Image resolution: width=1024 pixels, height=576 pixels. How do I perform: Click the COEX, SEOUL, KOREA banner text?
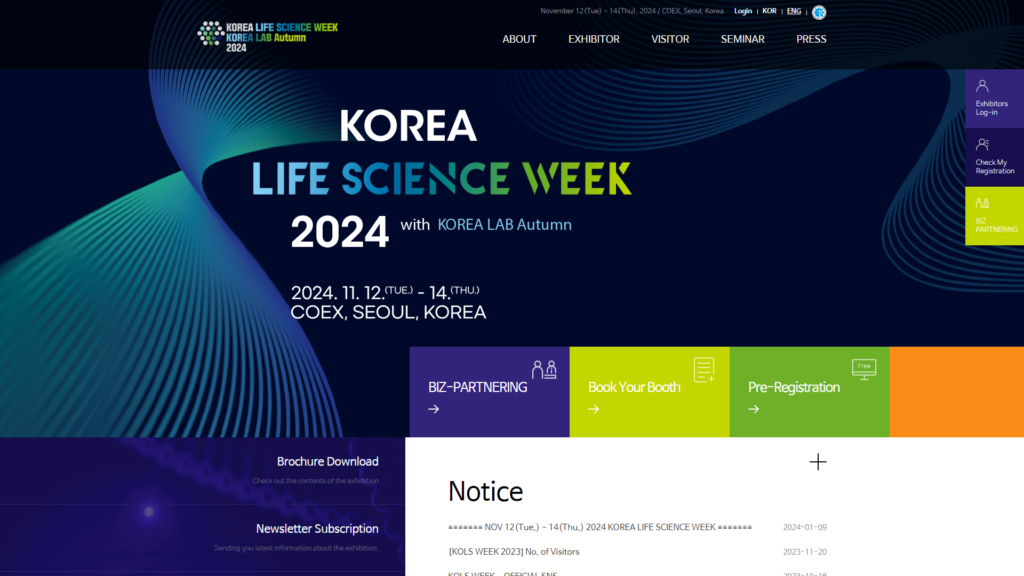point(388,313)
